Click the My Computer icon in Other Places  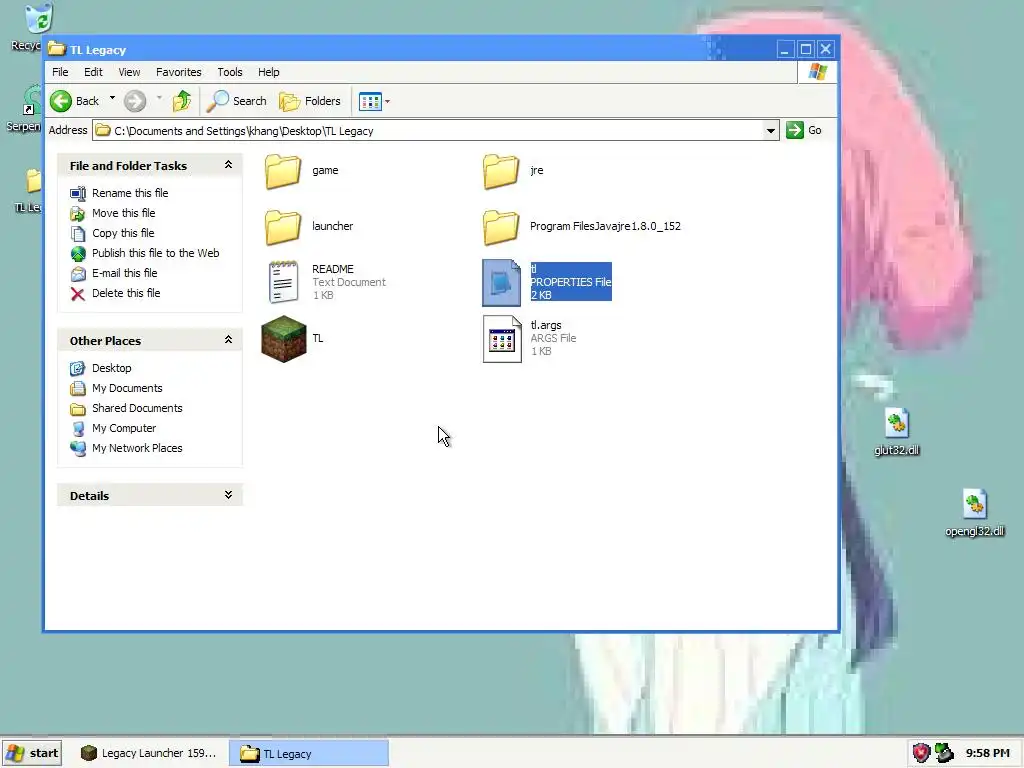[78, 429]
